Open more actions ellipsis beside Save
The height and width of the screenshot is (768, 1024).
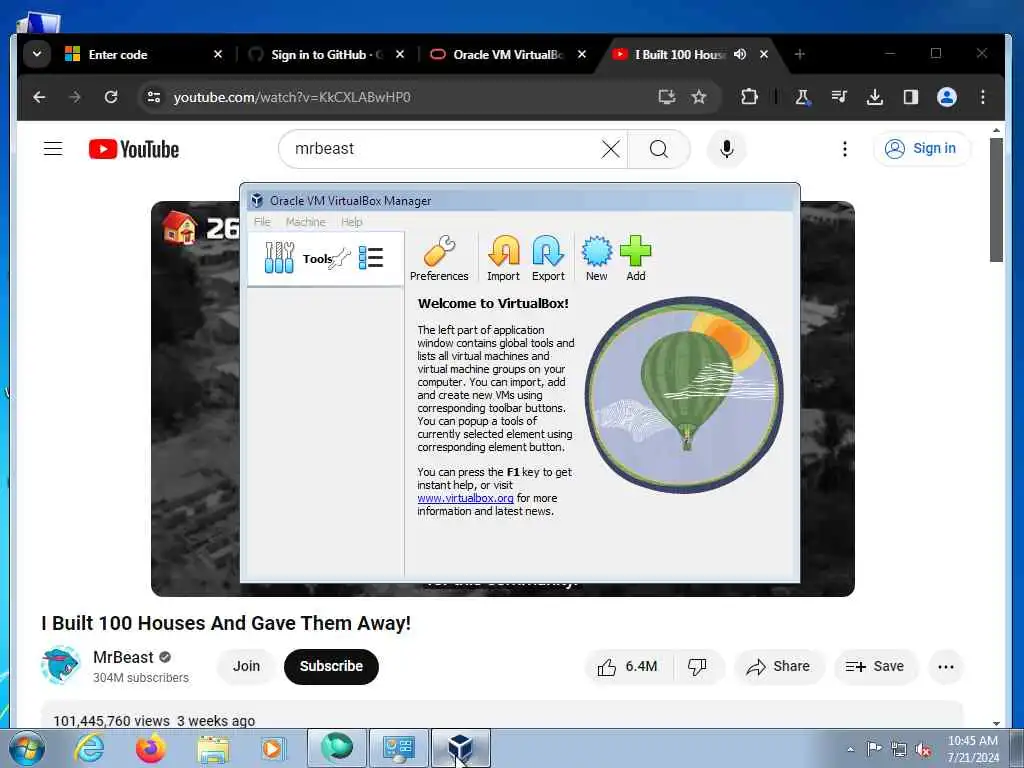[946, 667]
